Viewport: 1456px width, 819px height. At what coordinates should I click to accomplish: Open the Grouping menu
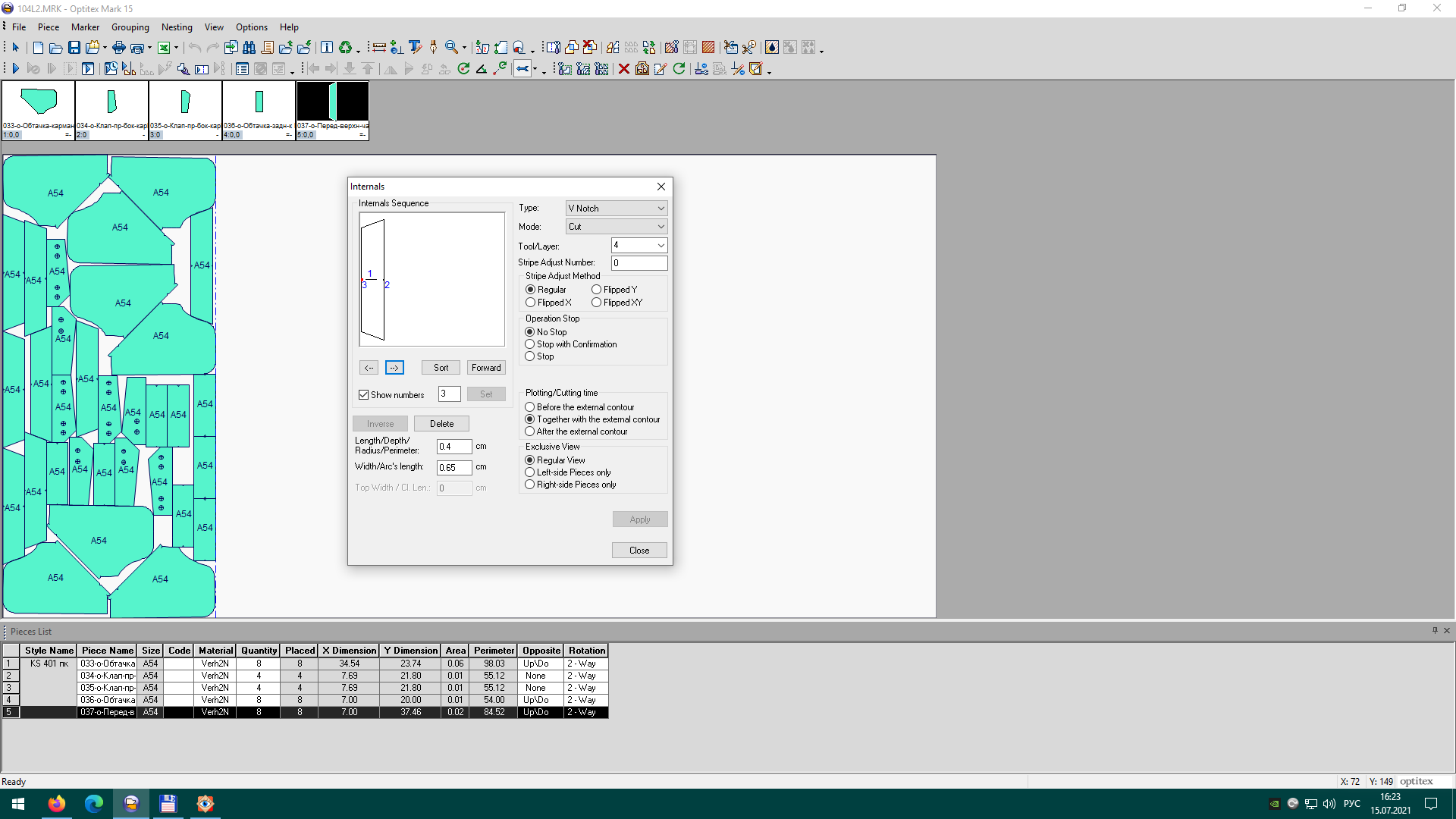click(130, 27)
